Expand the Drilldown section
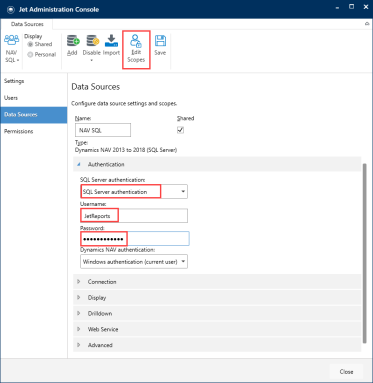The height and width of the screenshot is (383, 373). [x=79, y=313]
